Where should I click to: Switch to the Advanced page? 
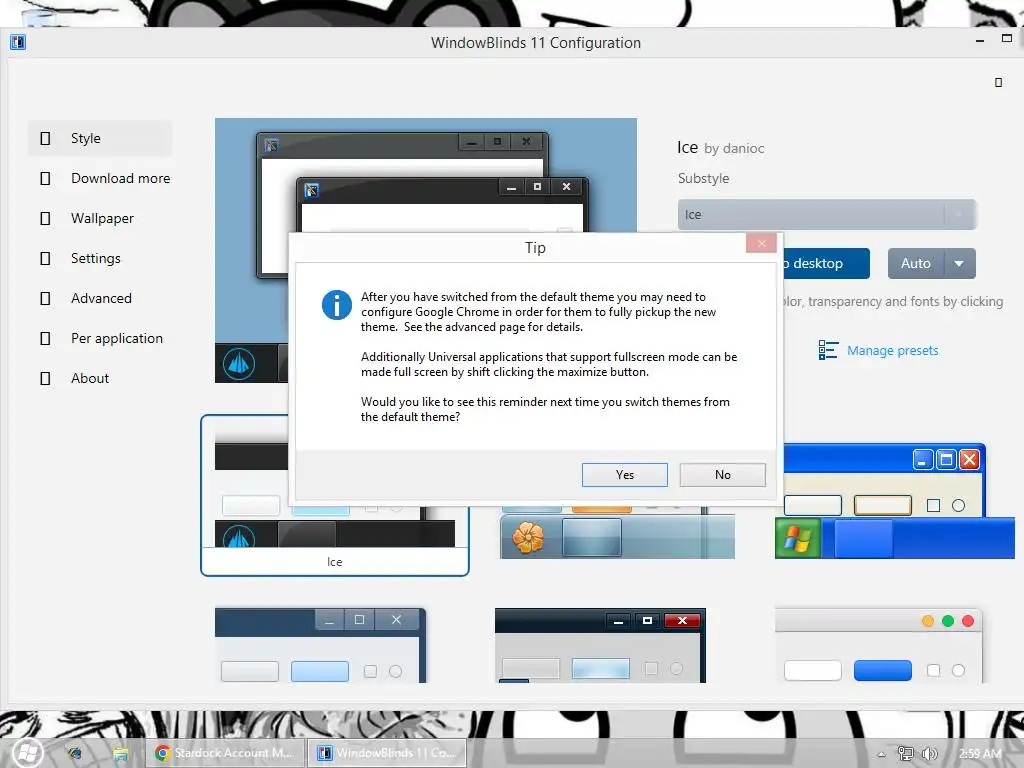(100, 298)
